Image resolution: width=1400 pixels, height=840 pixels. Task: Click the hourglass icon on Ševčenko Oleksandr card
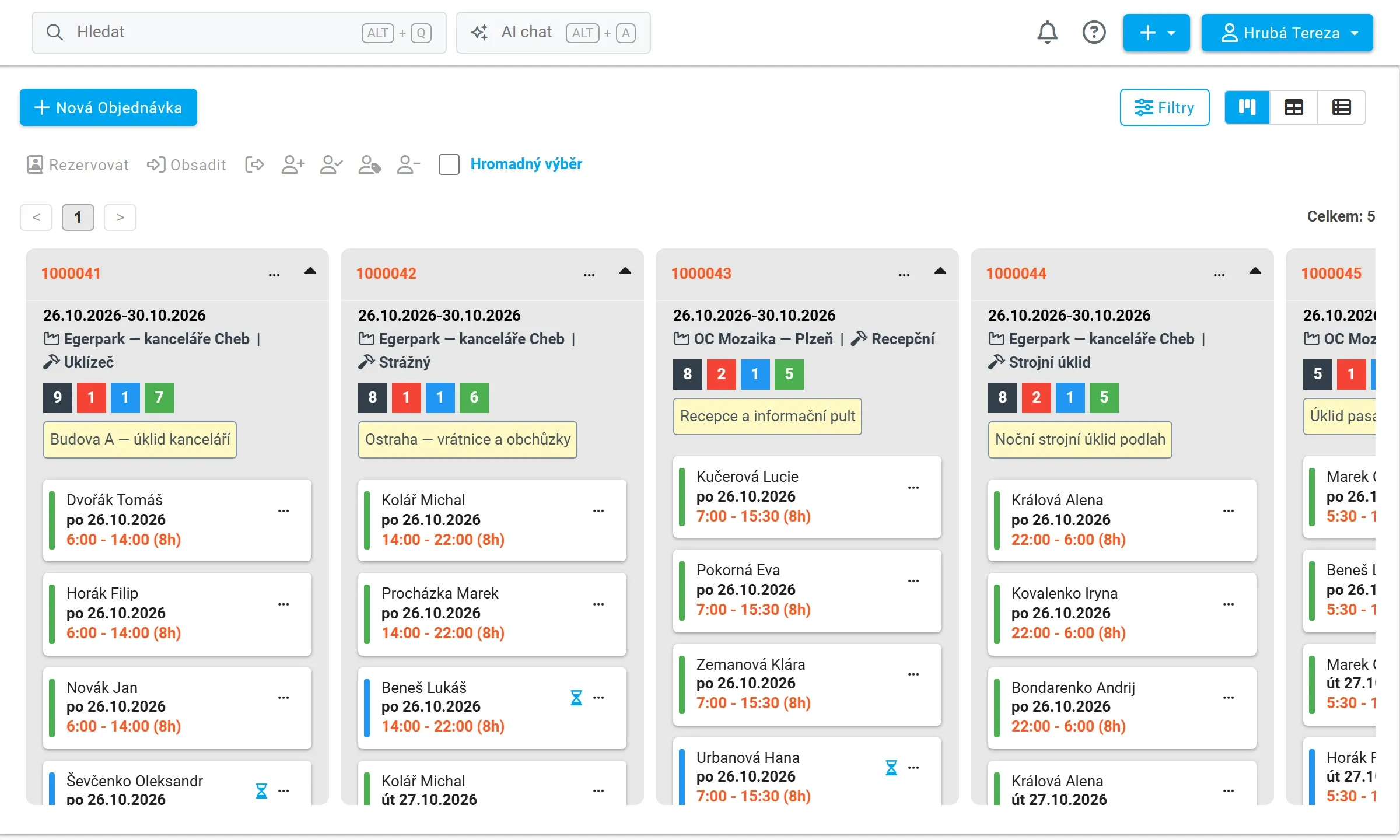pos(261,791)
